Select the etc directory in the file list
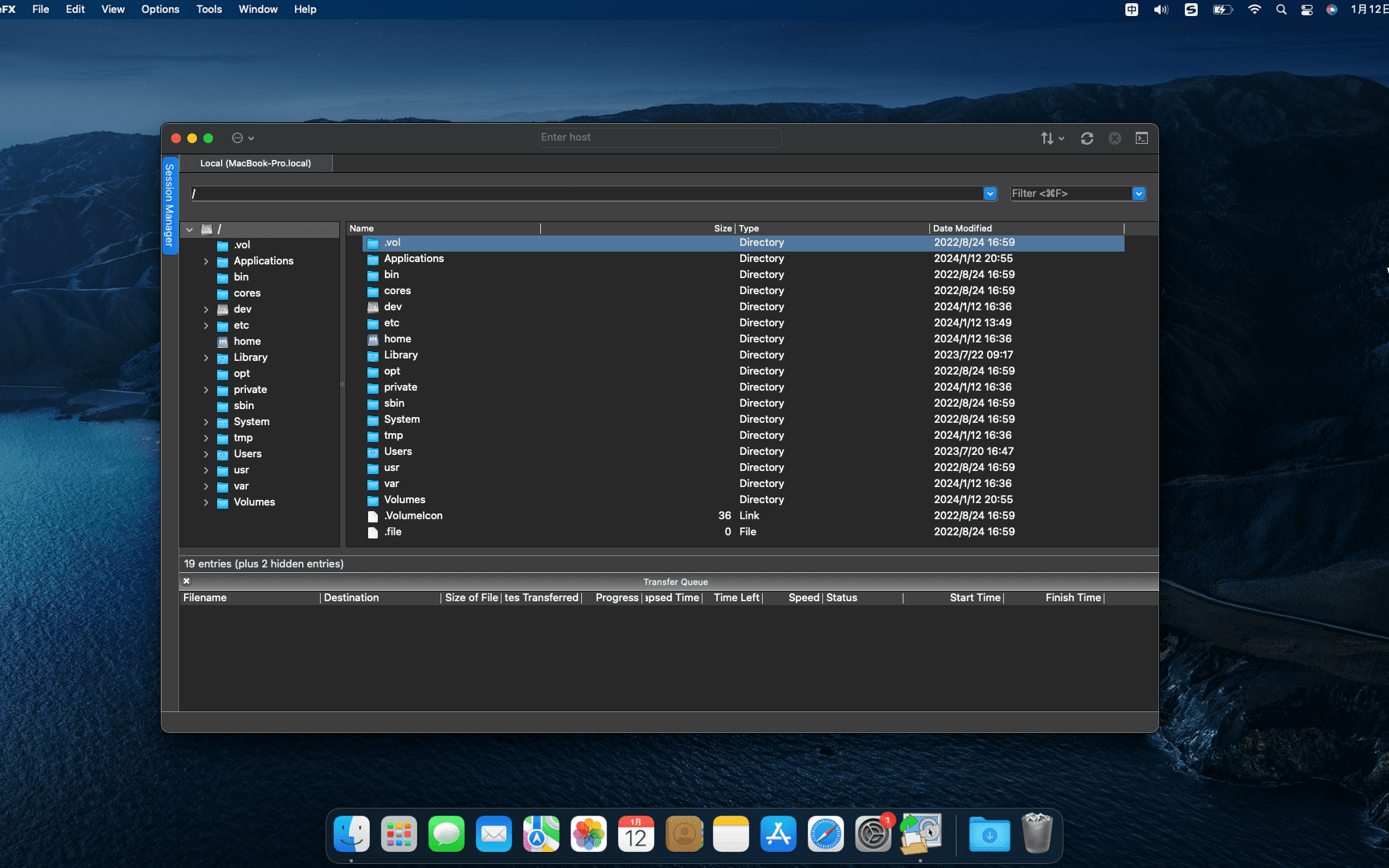The width and height of the screenshot is (1389, 868). [391, 322]
